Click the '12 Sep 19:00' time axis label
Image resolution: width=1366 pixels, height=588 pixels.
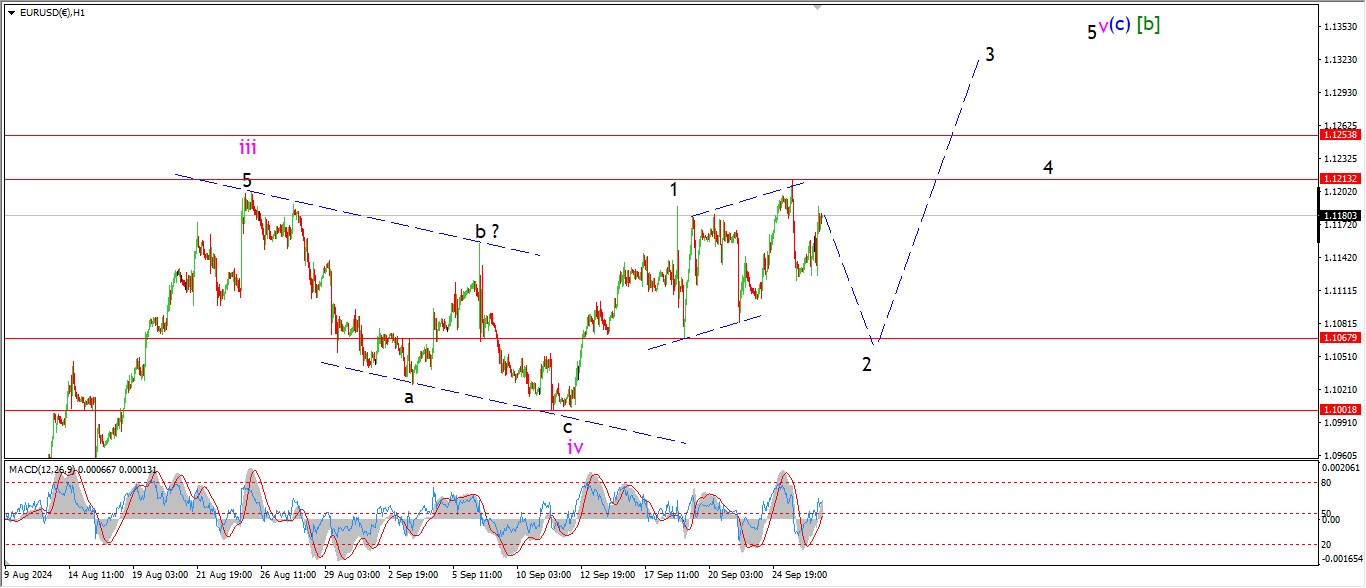pyautogui.click(x=608, y=575)
